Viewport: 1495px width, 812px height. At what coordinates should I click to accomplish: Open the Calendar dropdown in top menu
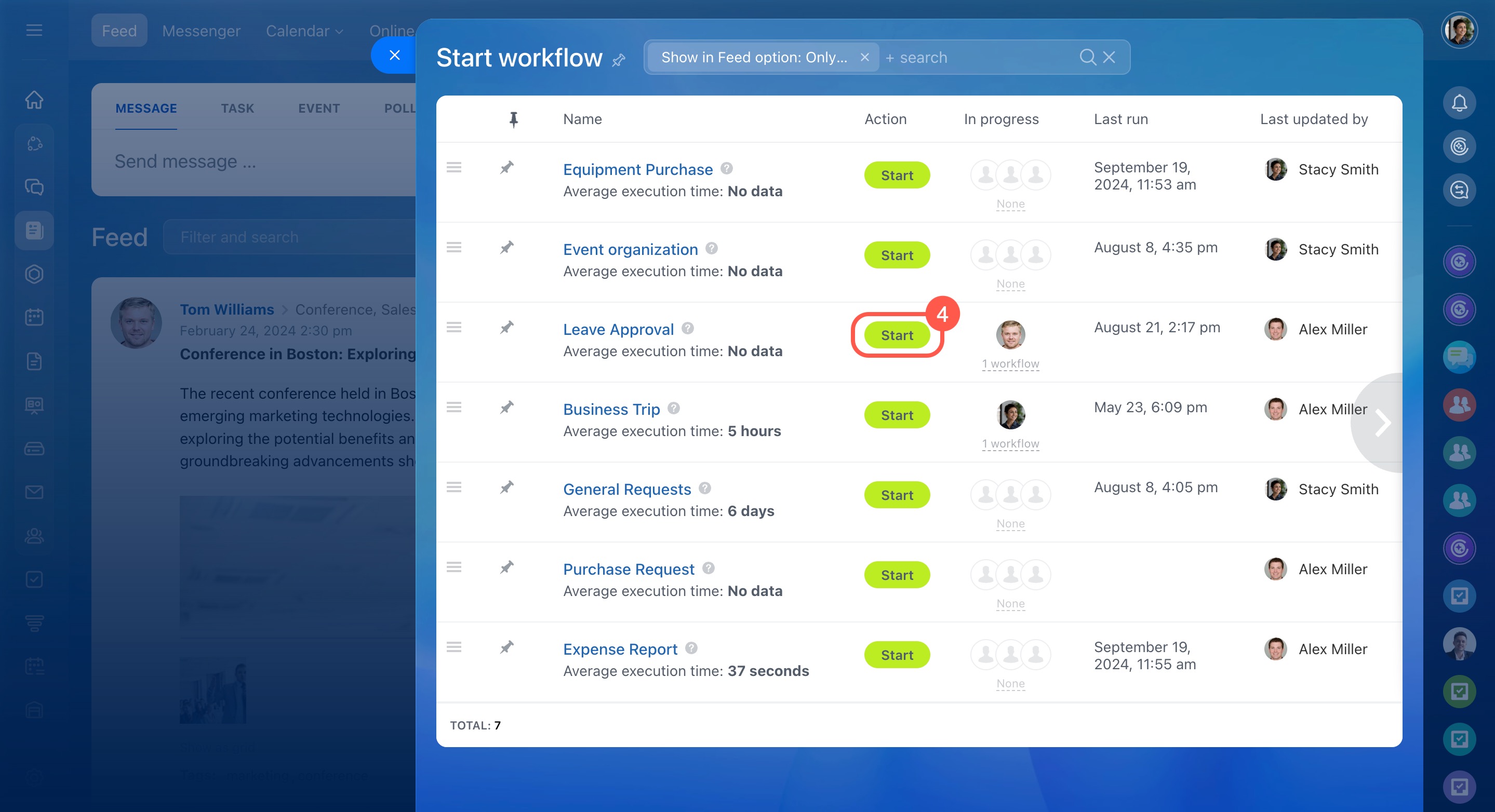pyautogui.click(x=304, y=31)
